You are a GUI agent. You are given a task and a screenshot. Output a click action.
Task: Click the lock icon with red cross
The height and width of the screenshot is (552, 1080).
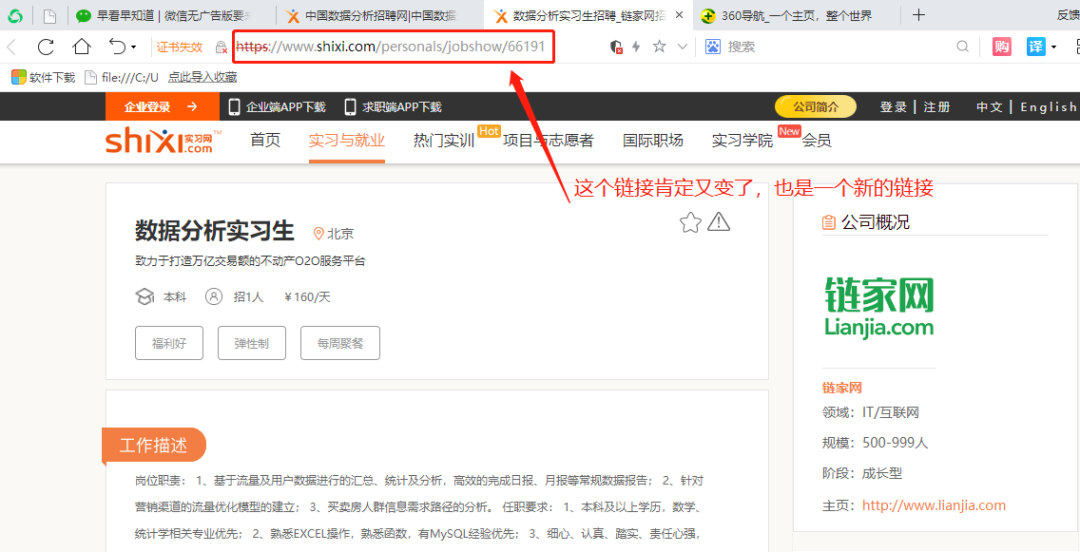coord(221,48)
